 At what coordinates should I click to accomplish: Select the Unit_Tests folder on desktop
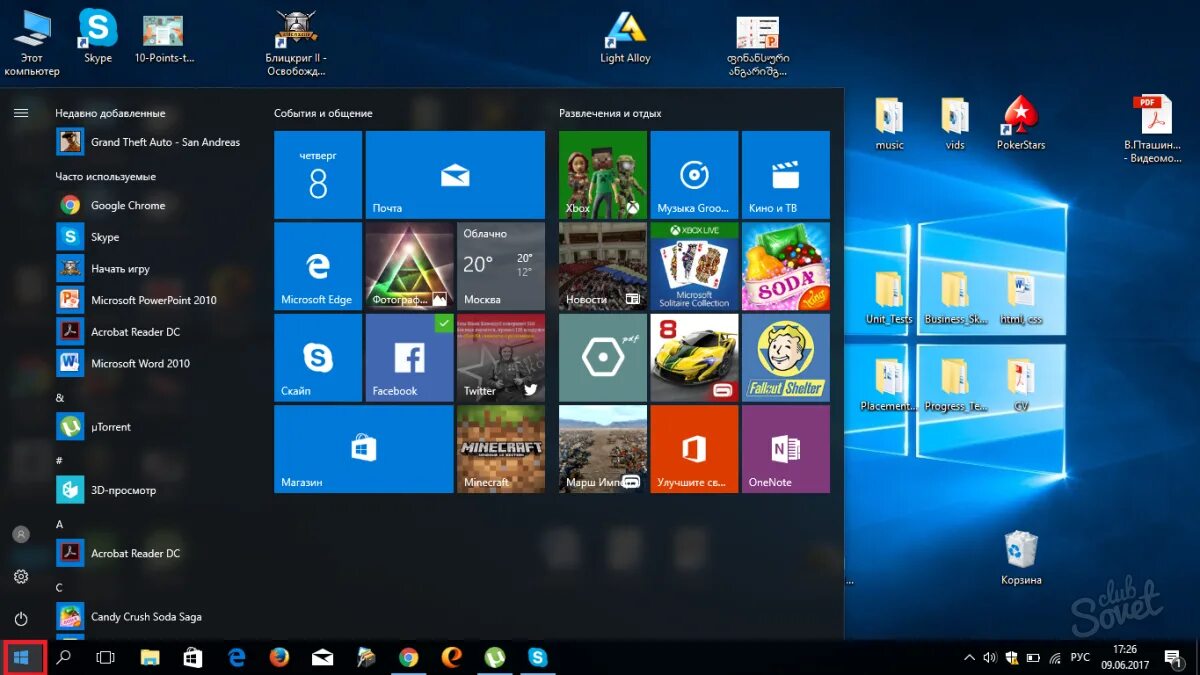click(889, 297)
